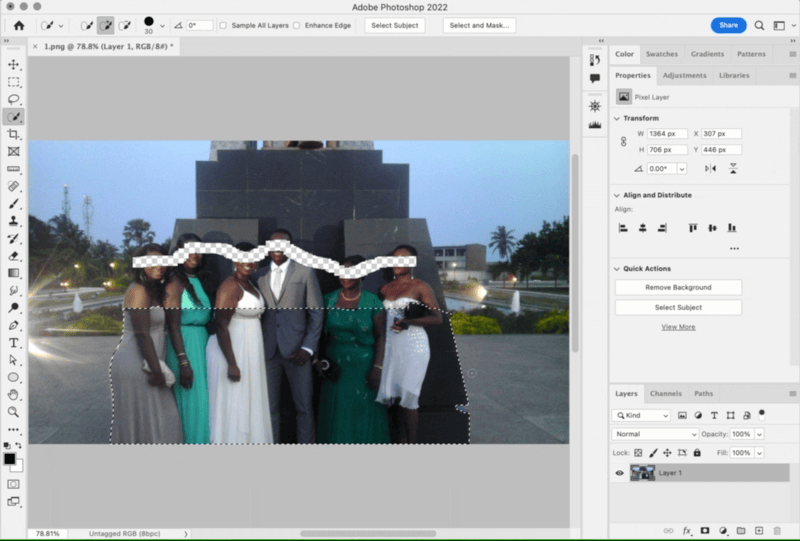Hide Layer 1 with eye icon
This screenshot has height=541, width=800.
click(x=619, y=473)
